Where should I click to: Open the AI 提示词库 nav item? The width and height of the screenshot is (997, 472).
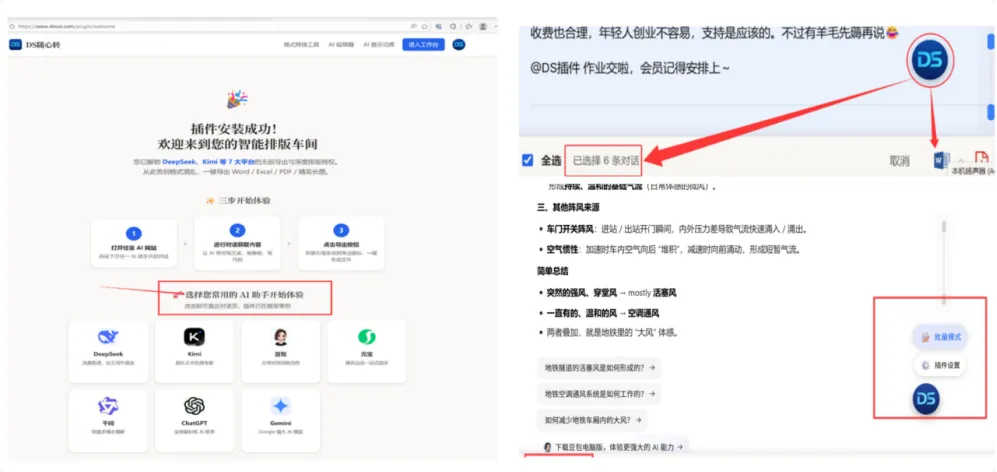pos(379,45)
